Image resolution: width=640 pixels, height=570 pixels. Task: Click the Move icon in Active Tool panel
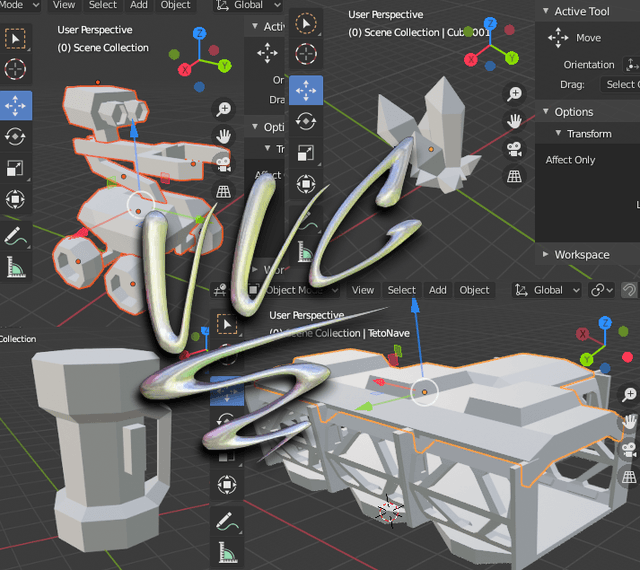point(558,38)
